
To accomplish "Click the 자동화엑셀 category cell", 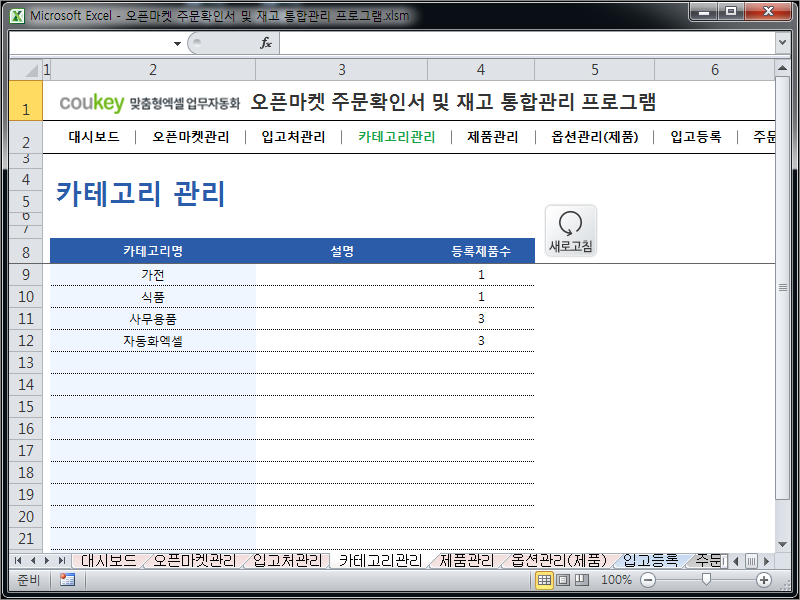I will (153, 341).
